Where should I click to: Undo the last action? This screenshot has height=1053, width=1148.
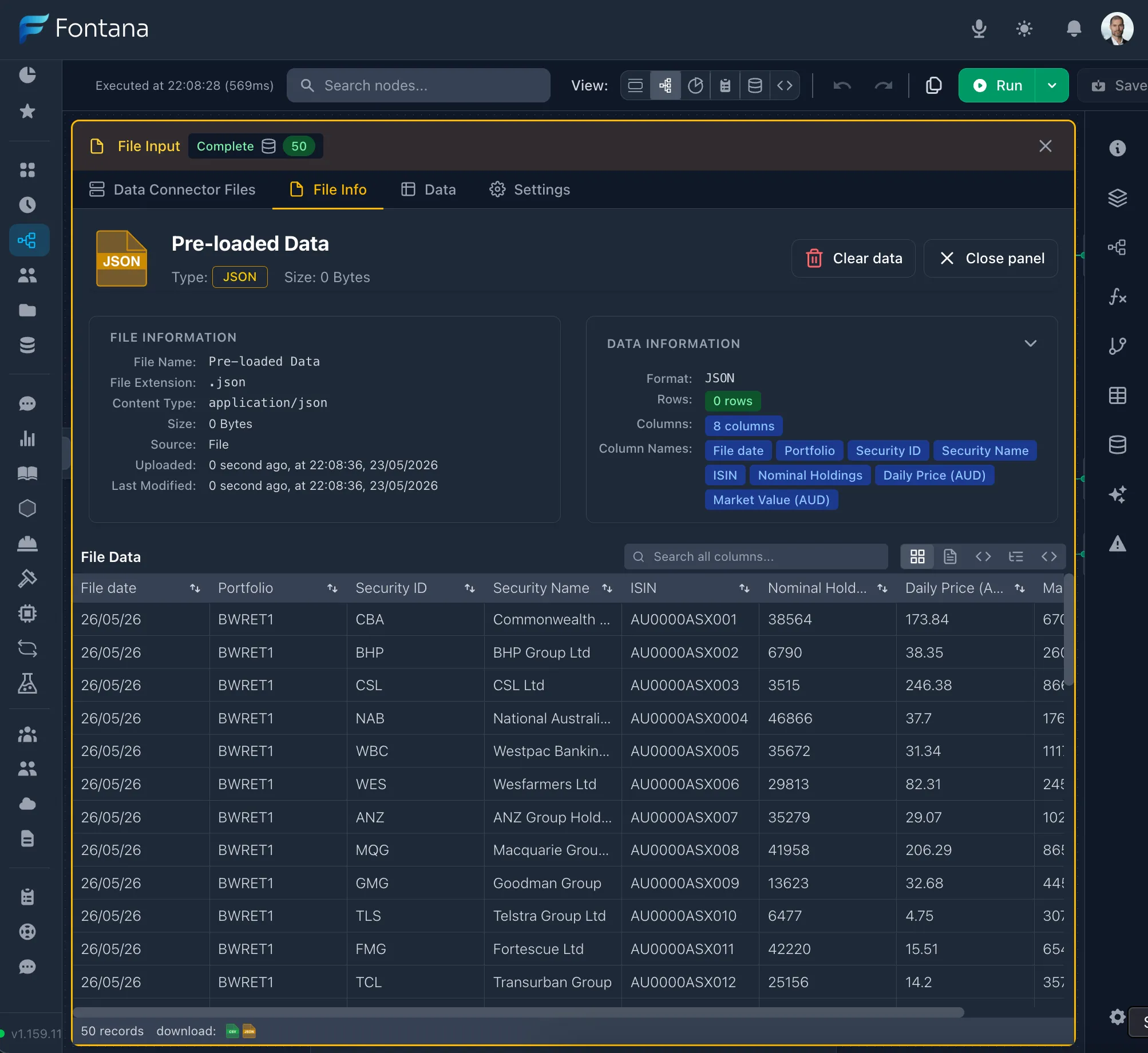click(x=842, y=85)
